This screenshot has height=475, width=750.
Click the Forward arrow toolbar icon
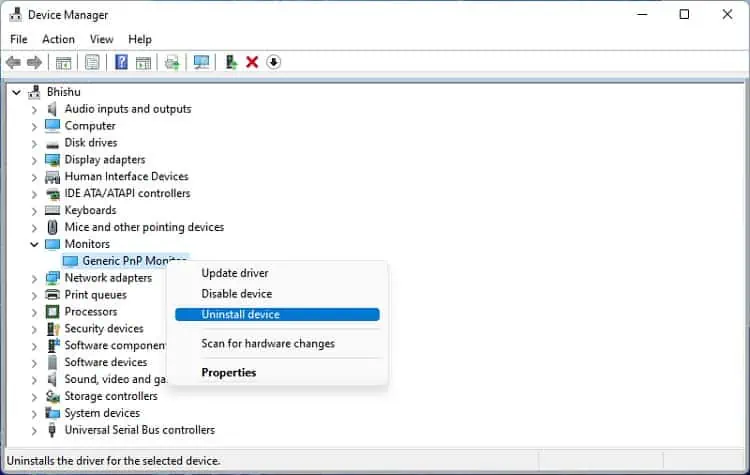pyautogui.click(x=34, y=62)
